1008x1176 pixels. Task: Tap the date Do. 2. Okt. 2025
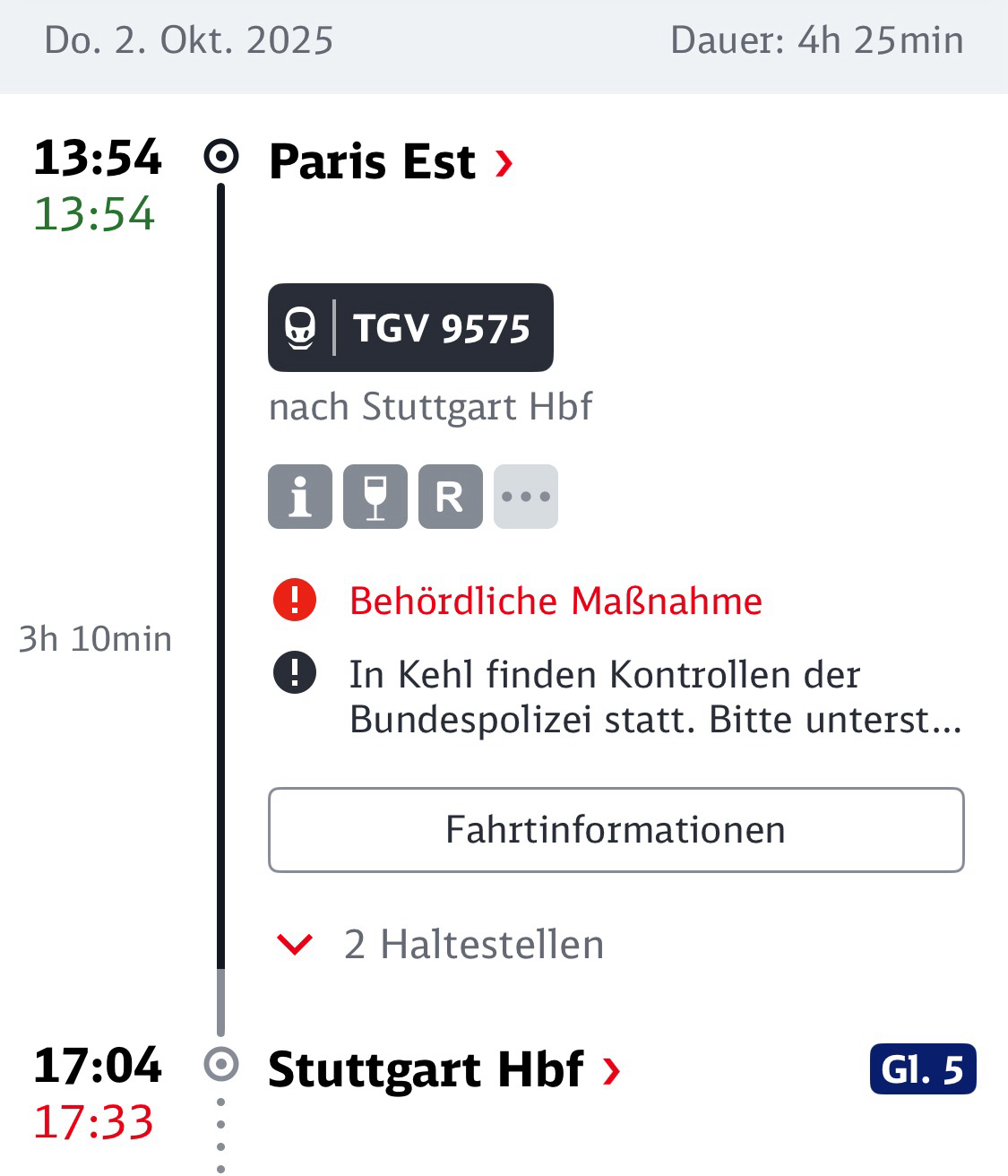pyautogui.click(x=189, y=40)
